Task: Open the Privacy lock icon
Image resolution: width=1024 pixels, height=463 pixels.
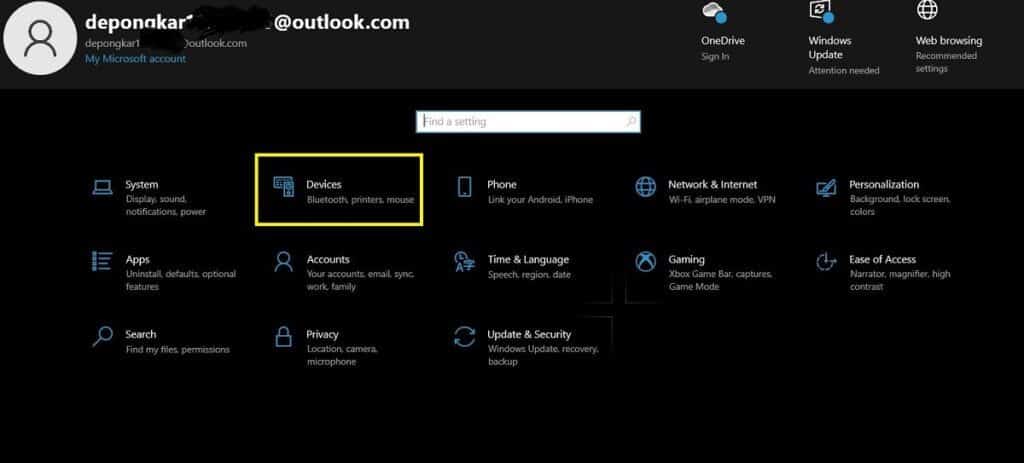Action: click(283, 336)
